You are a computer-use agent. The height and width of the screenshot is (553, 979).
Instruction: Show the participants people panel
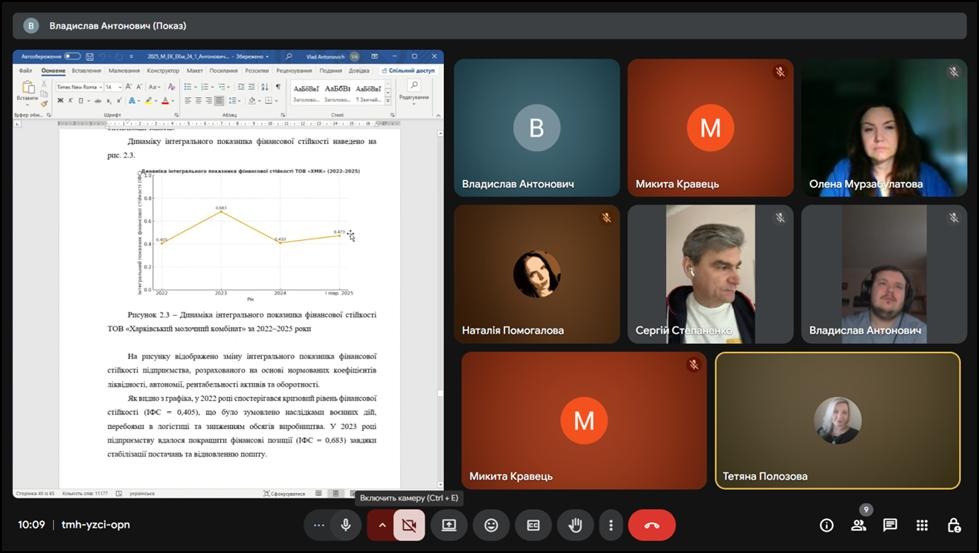858,525
